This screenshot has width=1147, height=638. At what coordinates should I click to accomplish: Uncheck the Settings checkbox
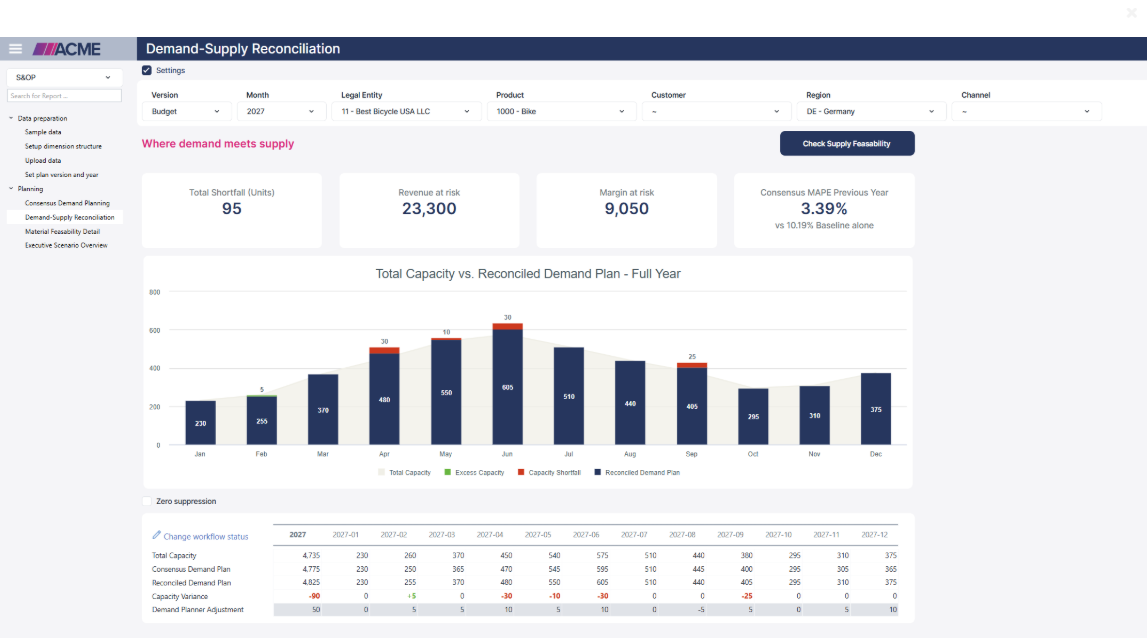[x=147, y=70]
